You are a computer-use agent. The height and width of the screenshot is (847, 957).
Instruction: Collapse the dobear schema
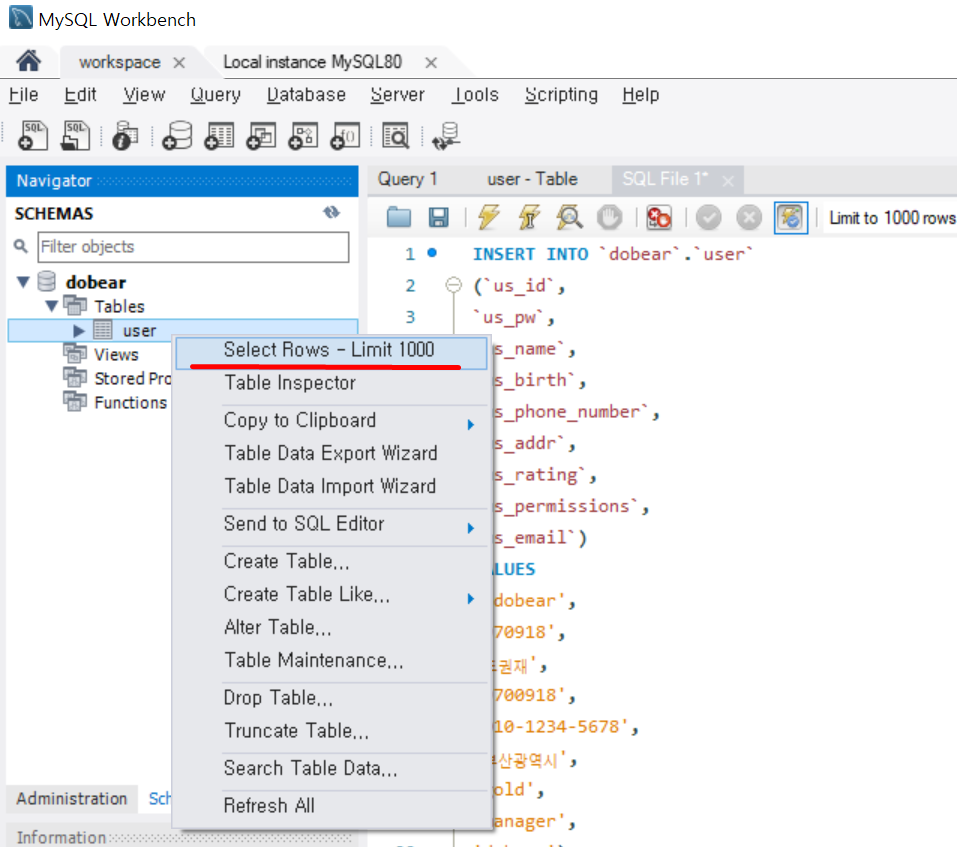[23, 282]
